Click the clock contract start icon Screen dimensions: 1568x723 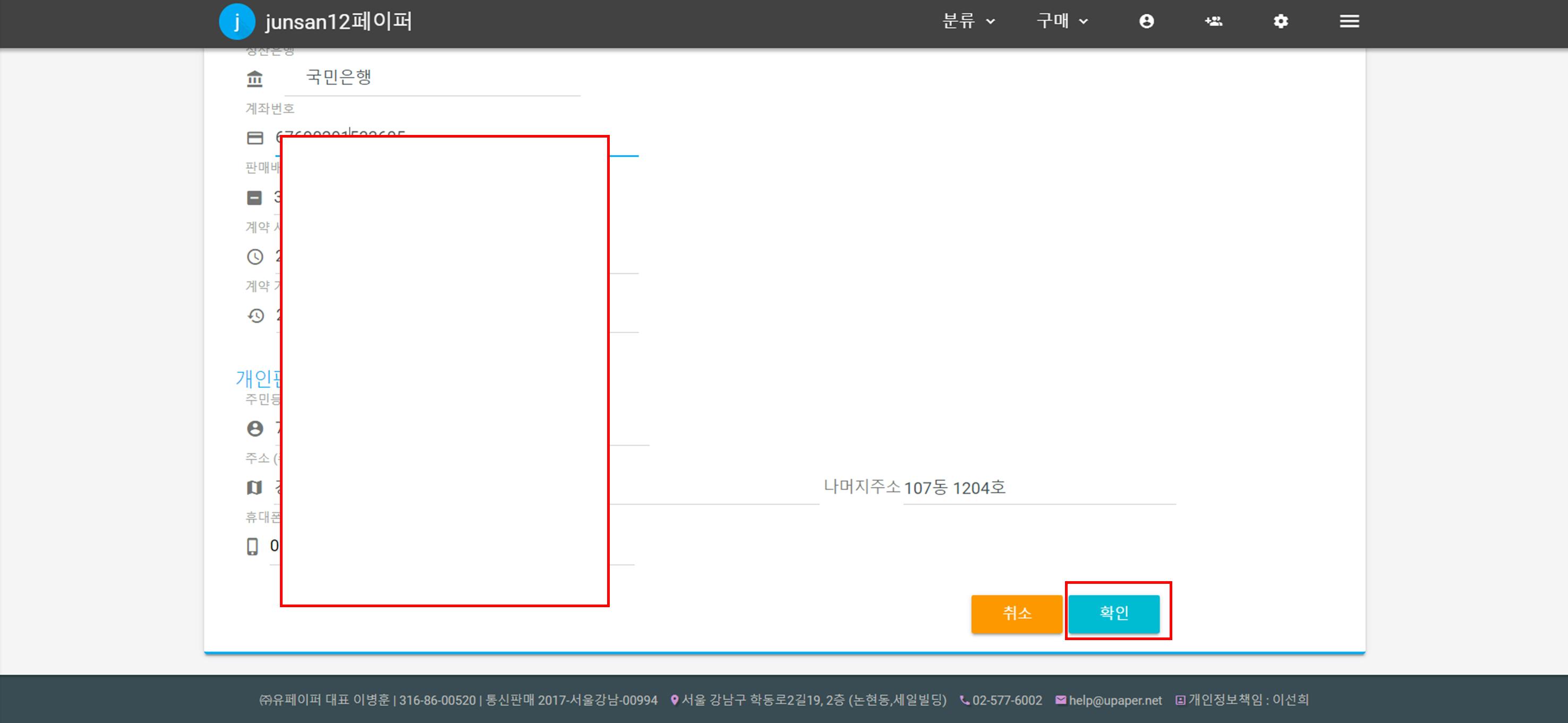click(x=254, y=257)
